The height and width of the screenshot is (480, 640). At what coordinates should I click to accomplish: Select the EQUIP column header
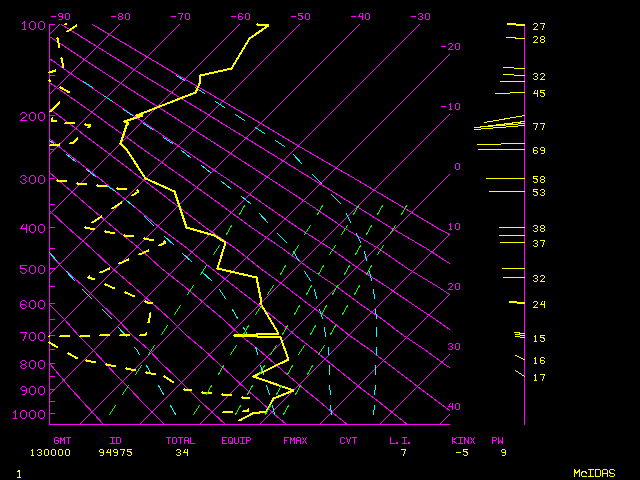pos(237,440)
